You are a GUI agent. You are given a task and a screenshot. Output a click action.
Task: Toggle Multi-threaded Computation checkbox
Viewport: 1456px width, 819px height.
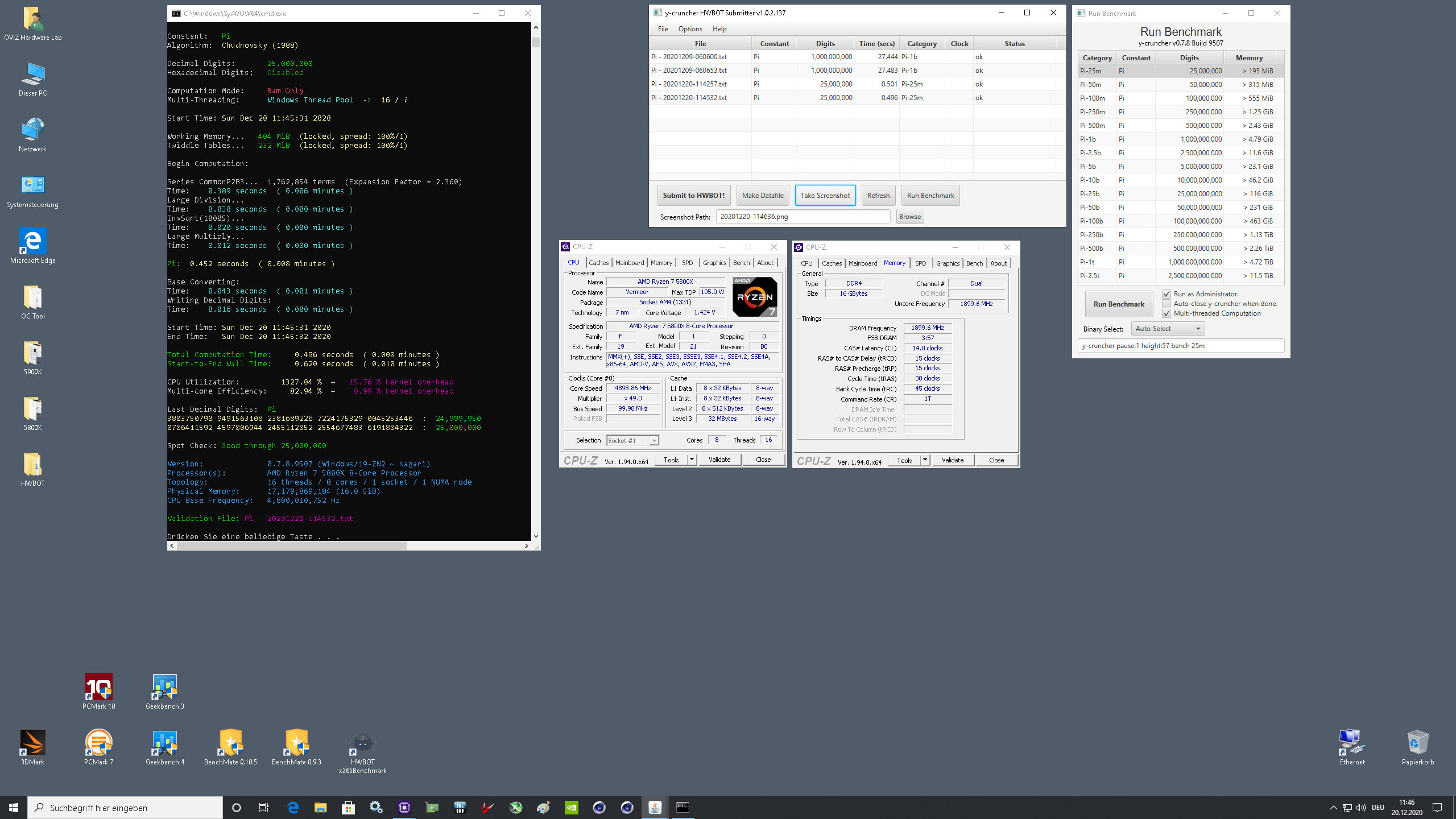tap(1167, 313)
